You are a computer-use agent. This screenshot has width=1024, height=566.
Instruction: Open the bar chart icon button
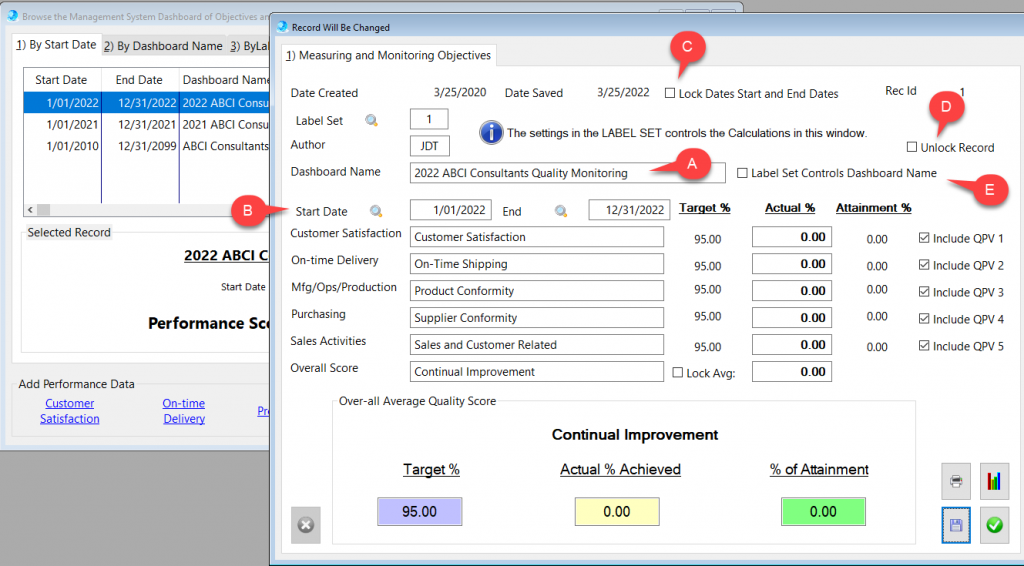(994, 482)
